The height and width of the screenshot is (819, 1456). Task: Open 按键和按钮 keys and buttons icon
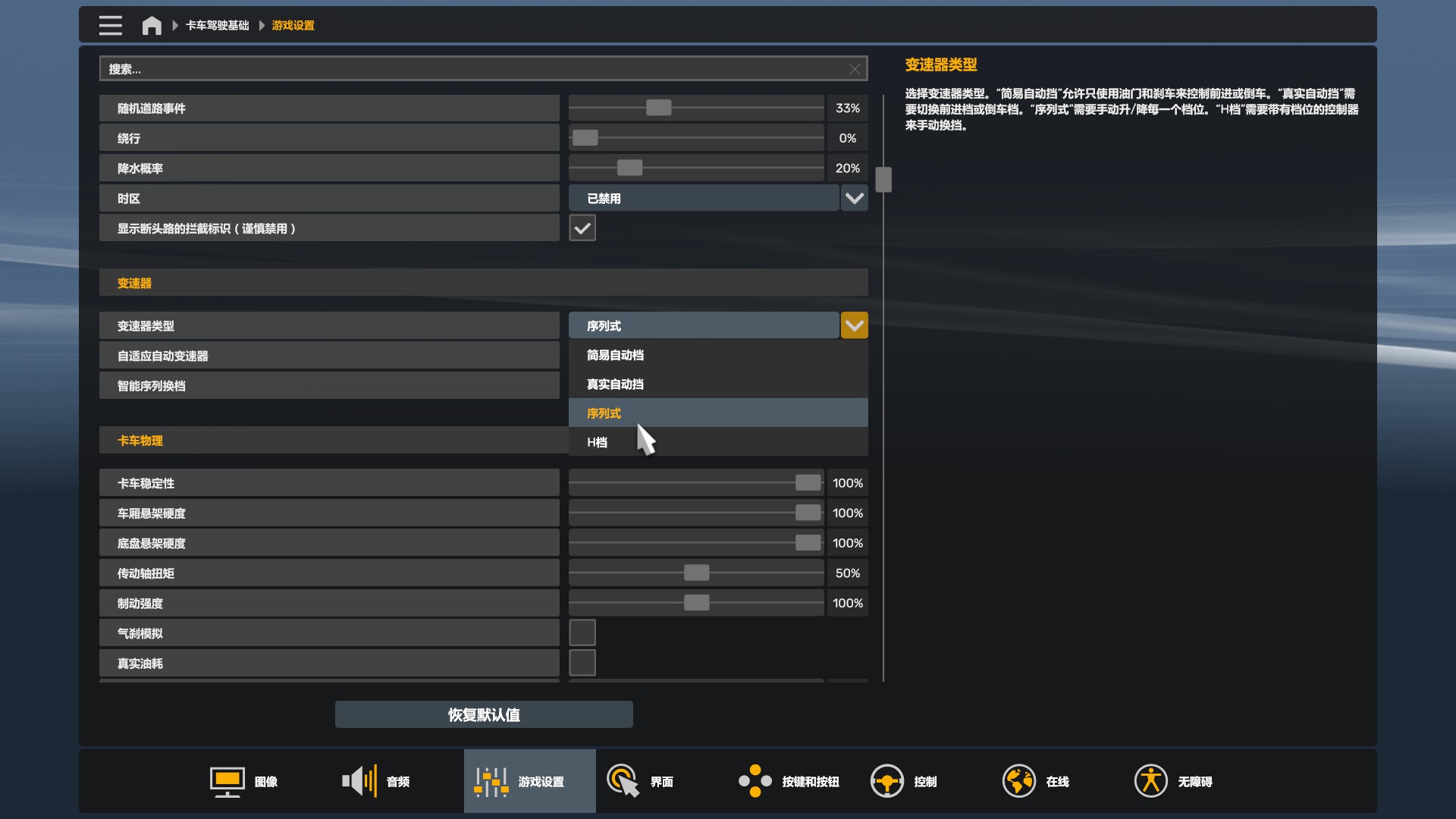coord(755,781)
